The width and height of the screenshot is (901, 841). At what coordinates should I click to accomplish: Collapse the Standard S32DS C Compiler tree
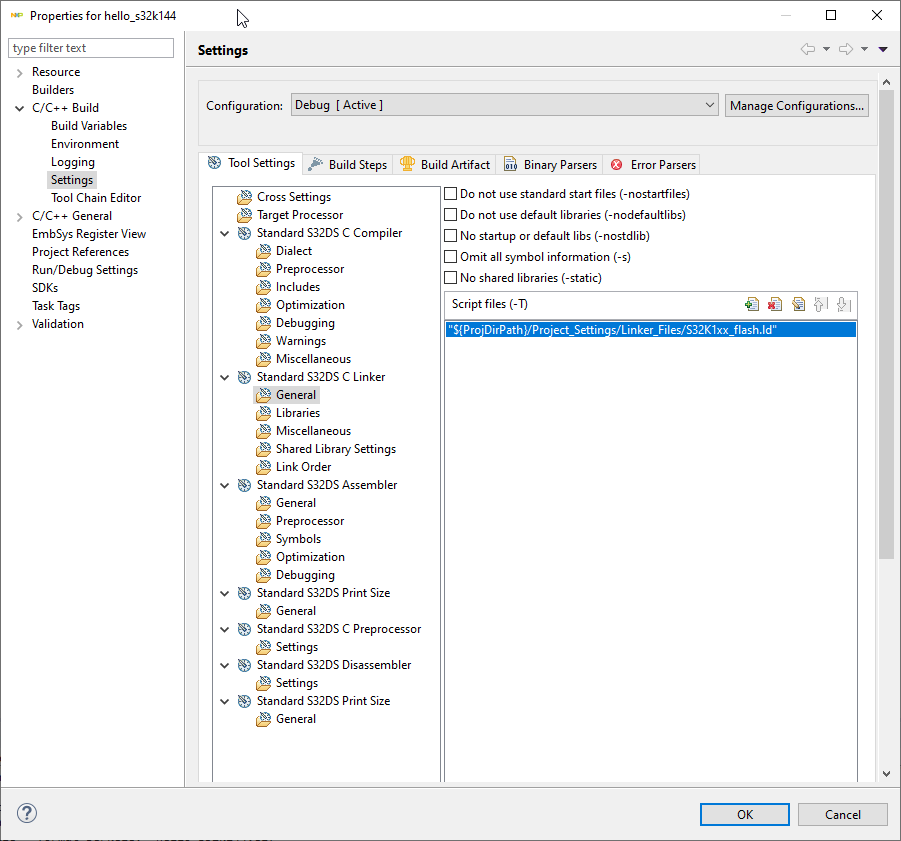click(x=224, y=232)
